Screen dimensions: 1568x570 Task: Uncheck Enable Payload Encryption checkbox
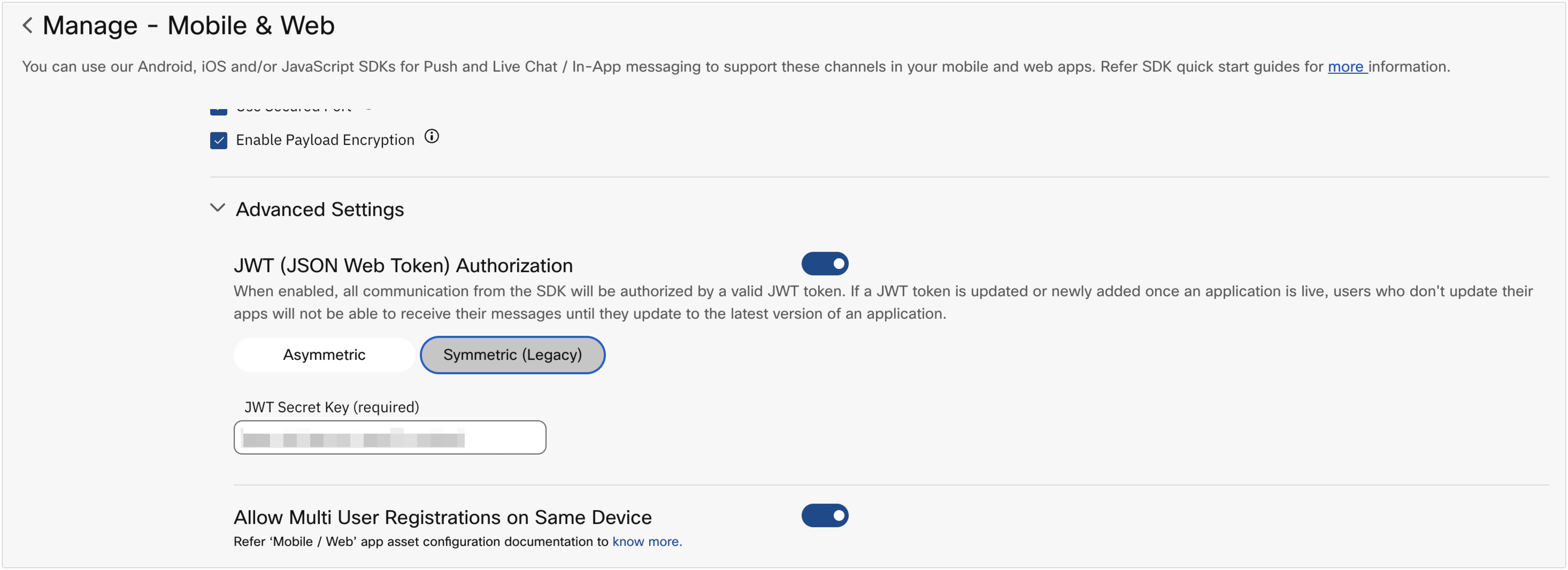[x=218, y=141]
